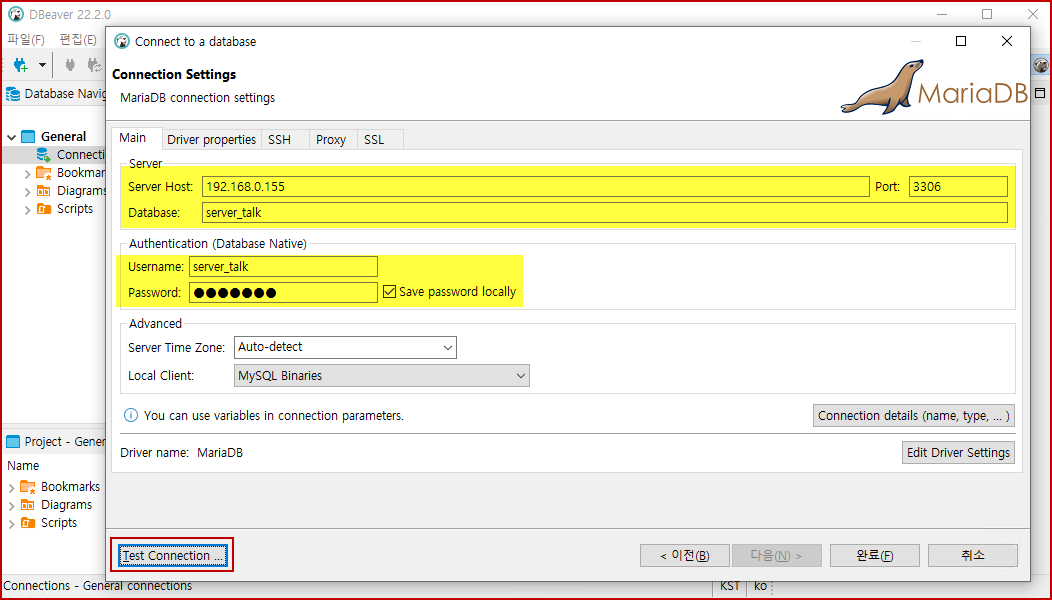The height and width of the screenshot is (600, 1052).
Task: Expand Bookmarks node in Project panel
Action: click(x=11, y=487)
